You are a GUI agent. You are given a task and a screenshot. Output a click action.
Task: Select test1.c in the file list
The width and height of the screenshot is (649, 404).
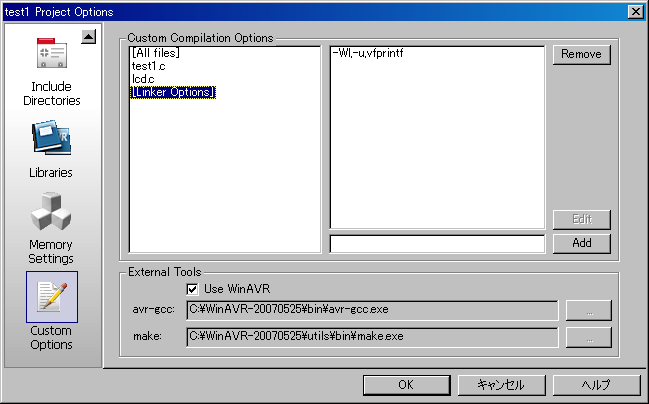tap(147, 66)
